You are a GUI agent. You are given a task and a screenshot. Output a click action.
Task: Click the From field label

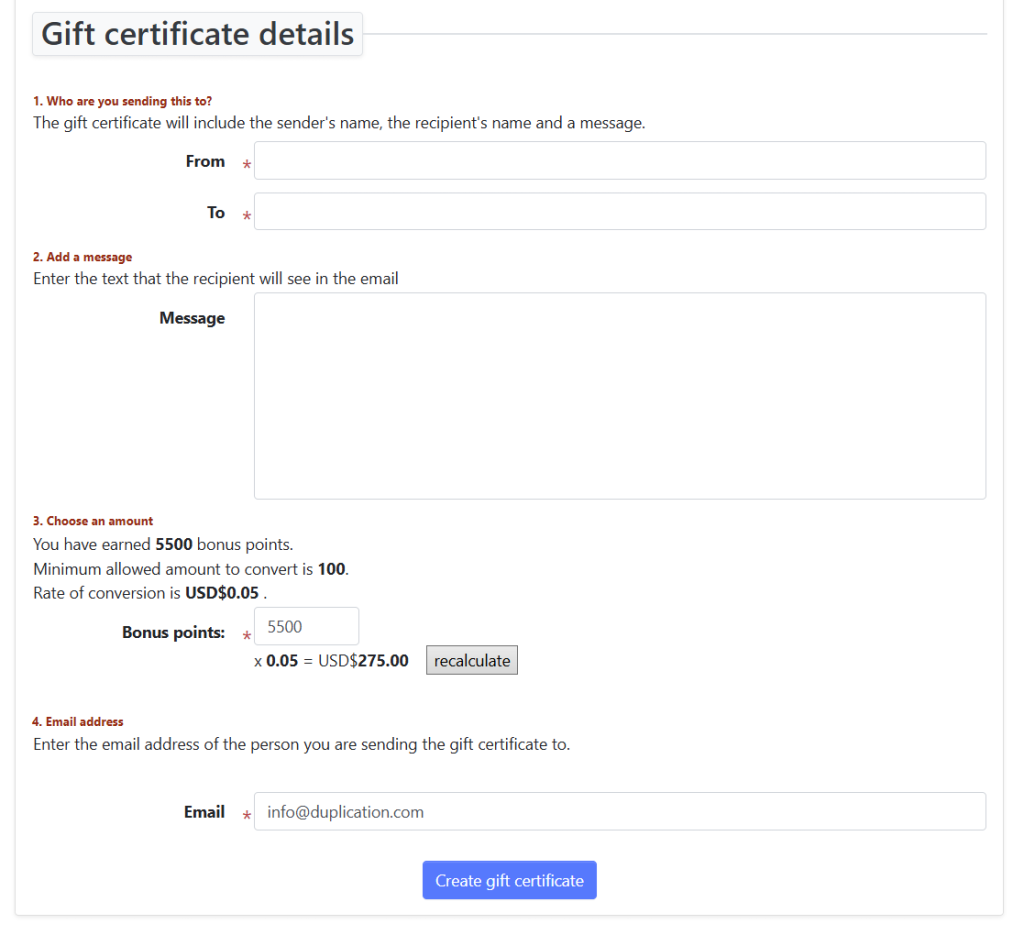click(x=205, y=161)
